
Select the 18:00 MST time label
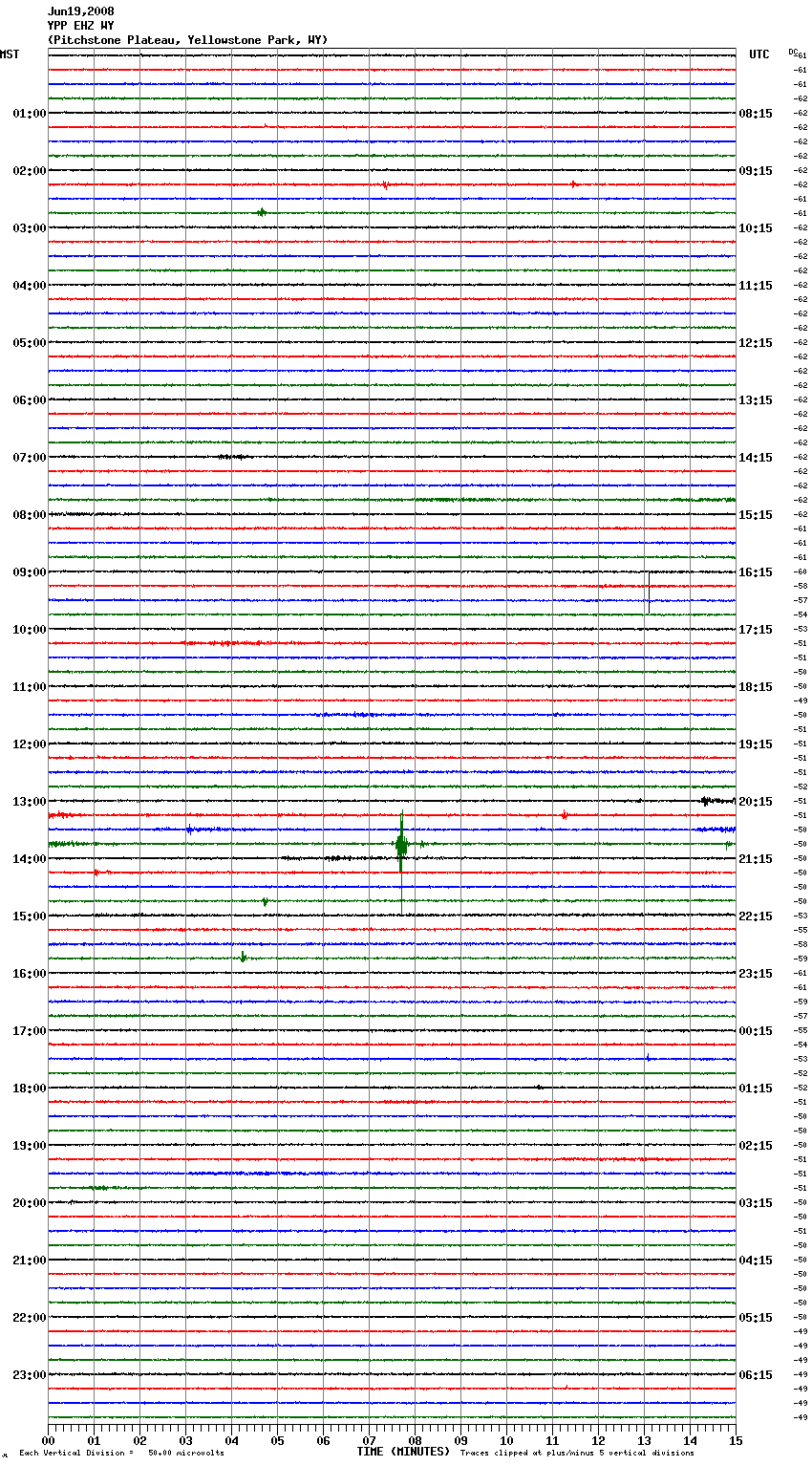[30, 1089]
